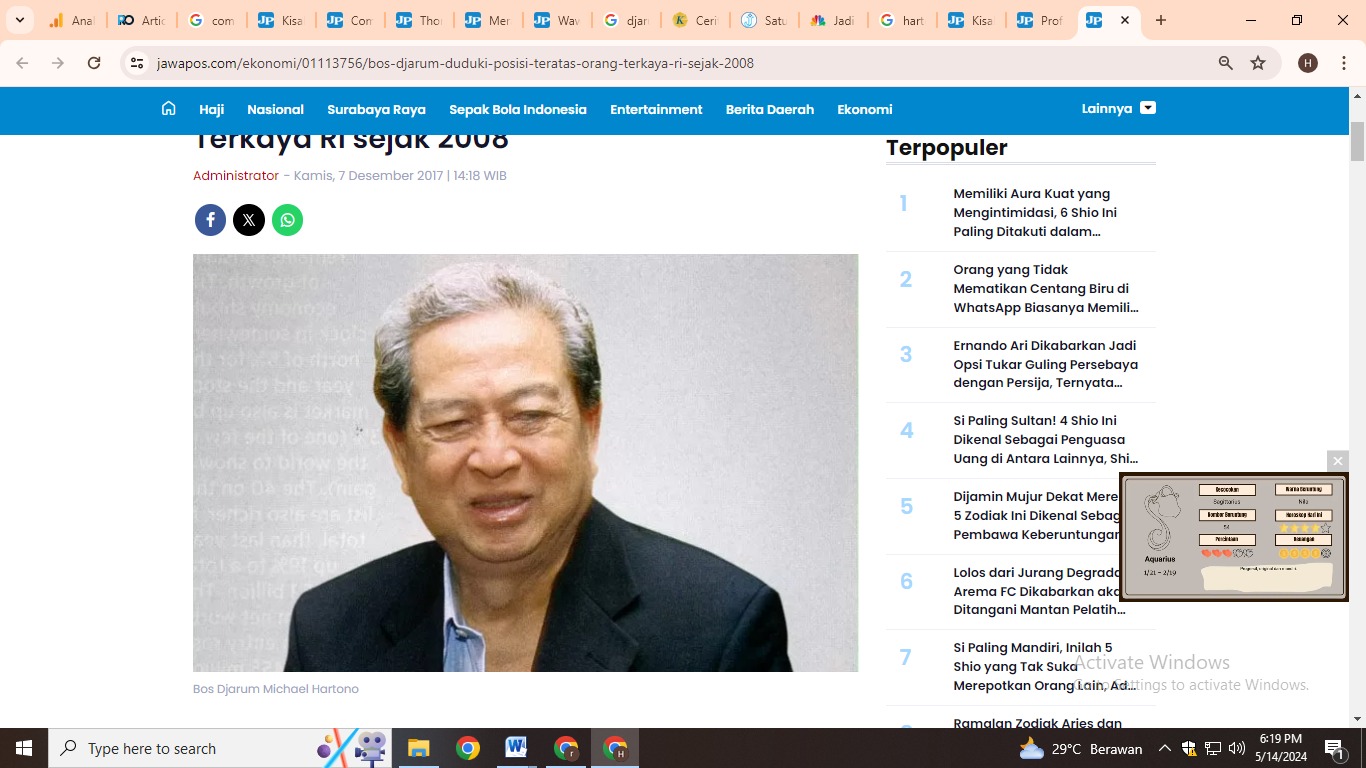Click the scrollbar down arrow
The image size is (1366, 768).
[1357, 719]
